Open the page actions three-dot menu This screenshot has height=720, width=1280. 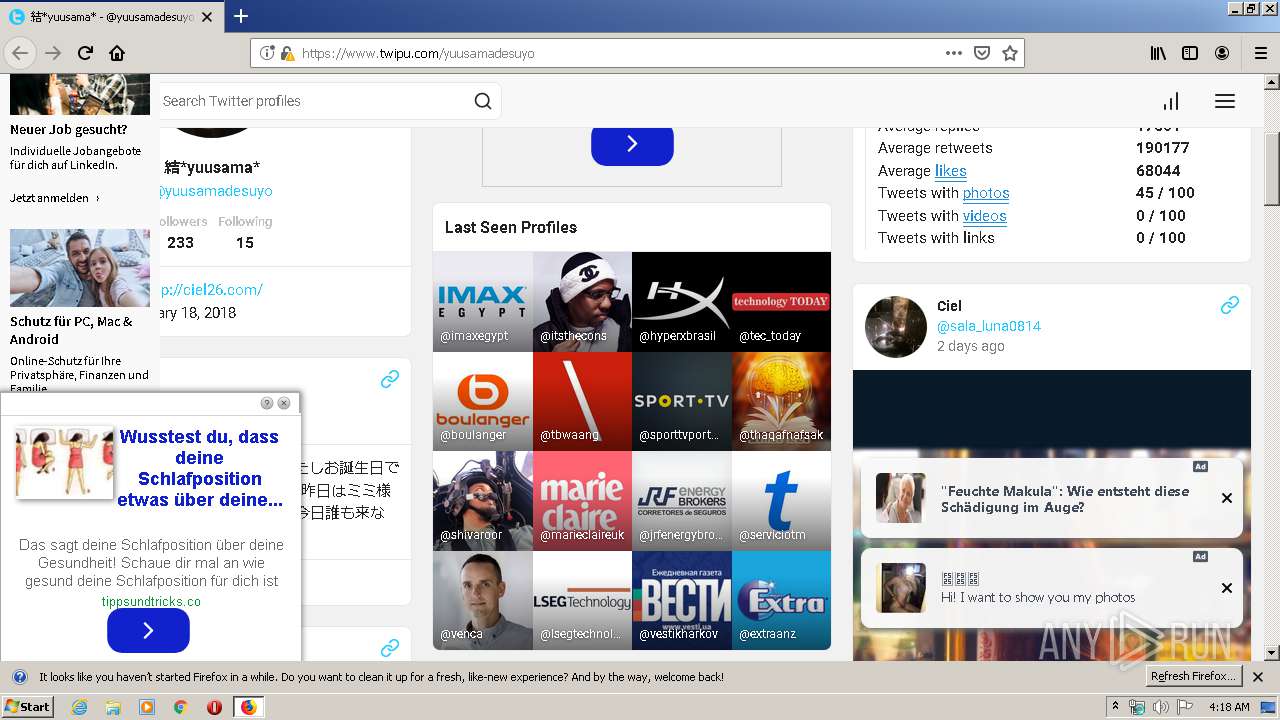(954, 53)
